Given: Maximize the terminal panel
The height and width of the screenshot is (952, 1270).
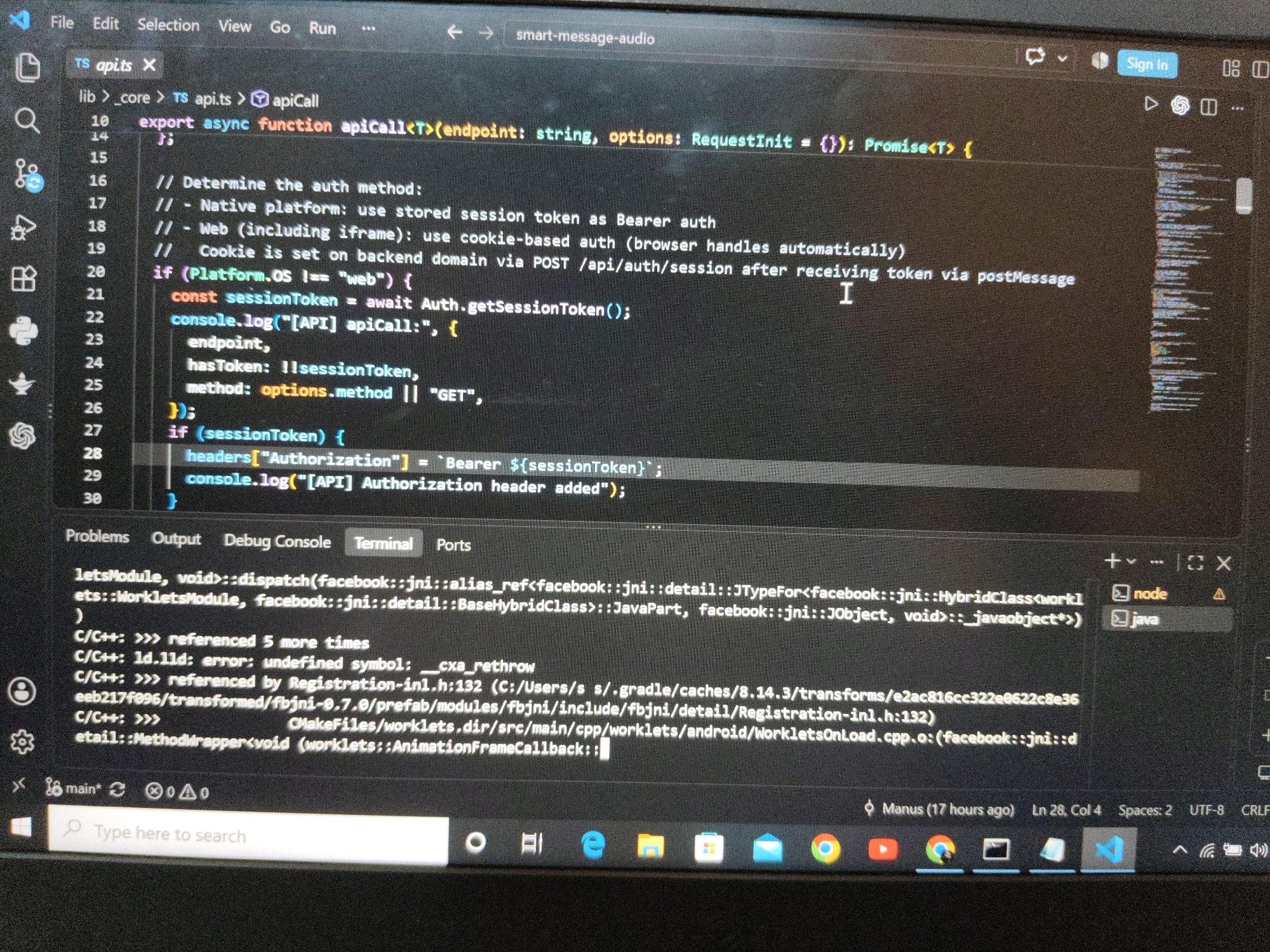Looking at the screenshot, I should pos(1195,562).
